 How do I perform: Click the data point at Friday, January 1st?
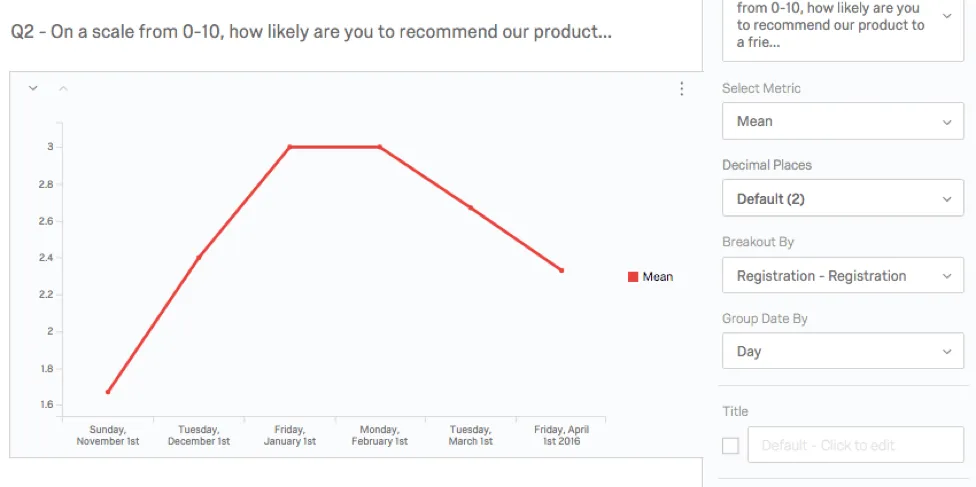pos(289,147)
